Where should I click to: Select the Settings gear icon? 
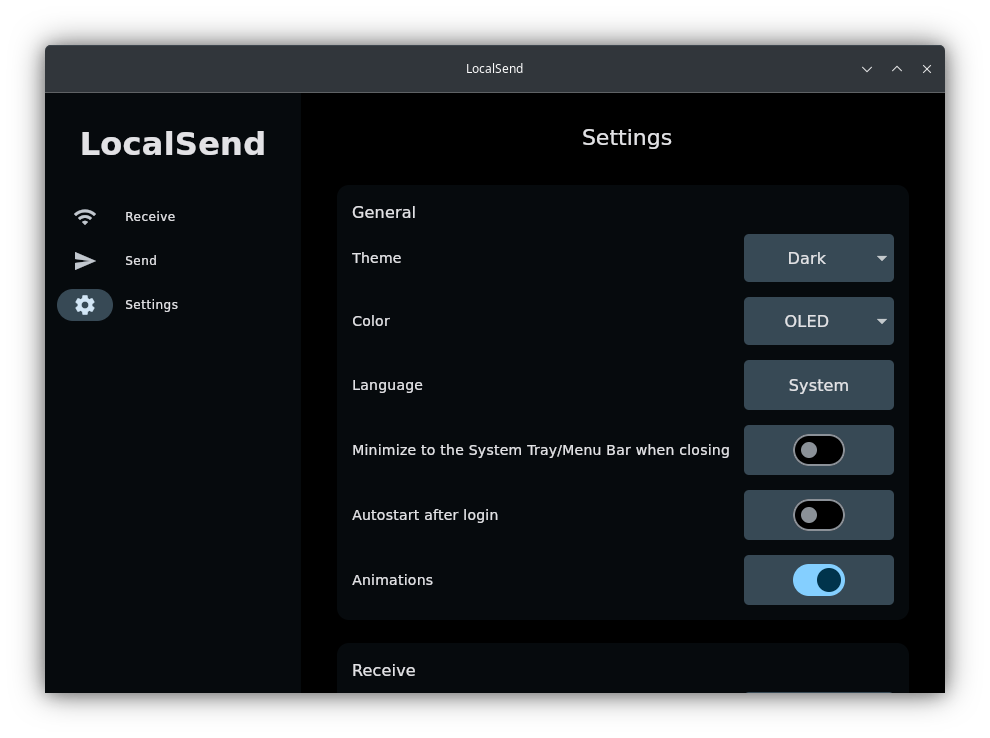click(85, 305)
